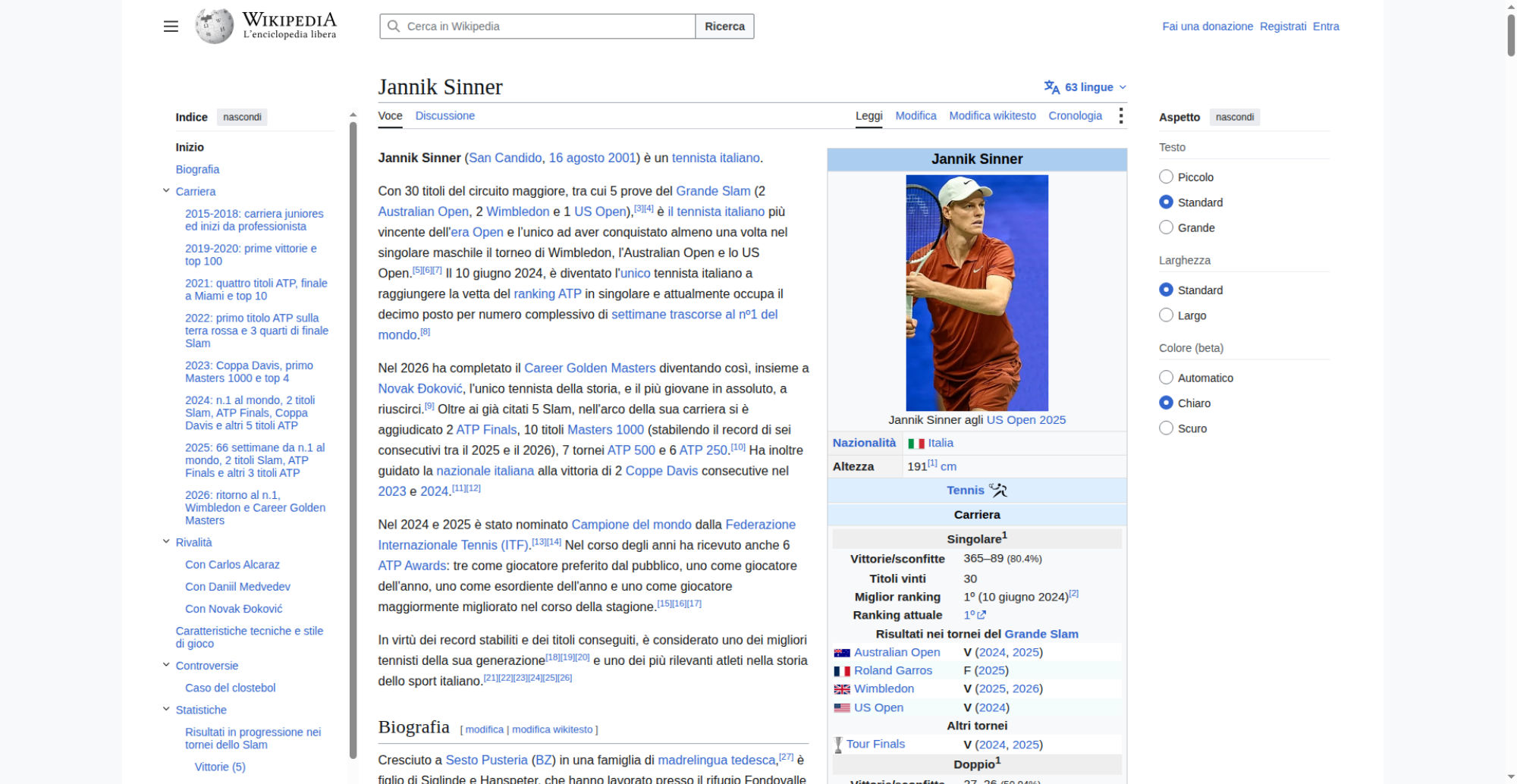
Task: Open the main hamburger menu
Action: coord(171,27)
